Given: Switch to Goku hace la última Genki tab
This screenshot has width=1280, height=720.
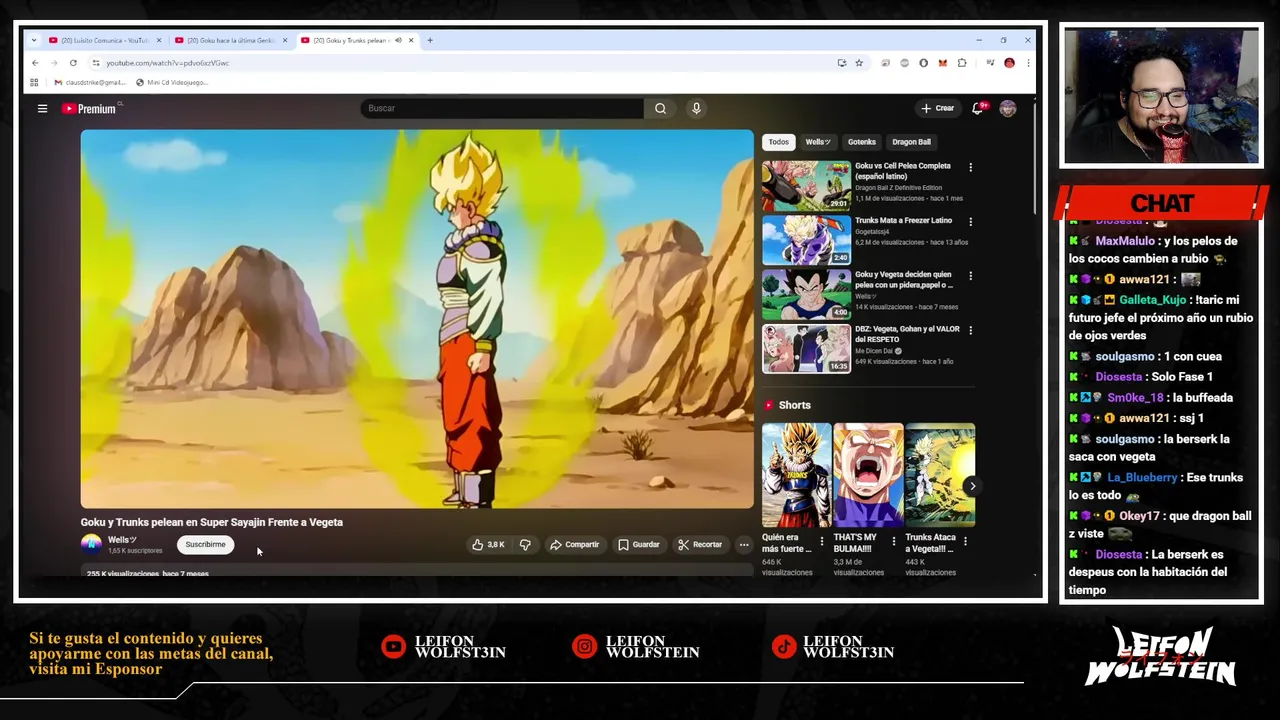Looking at the screenshot, I should click(230, 40).
